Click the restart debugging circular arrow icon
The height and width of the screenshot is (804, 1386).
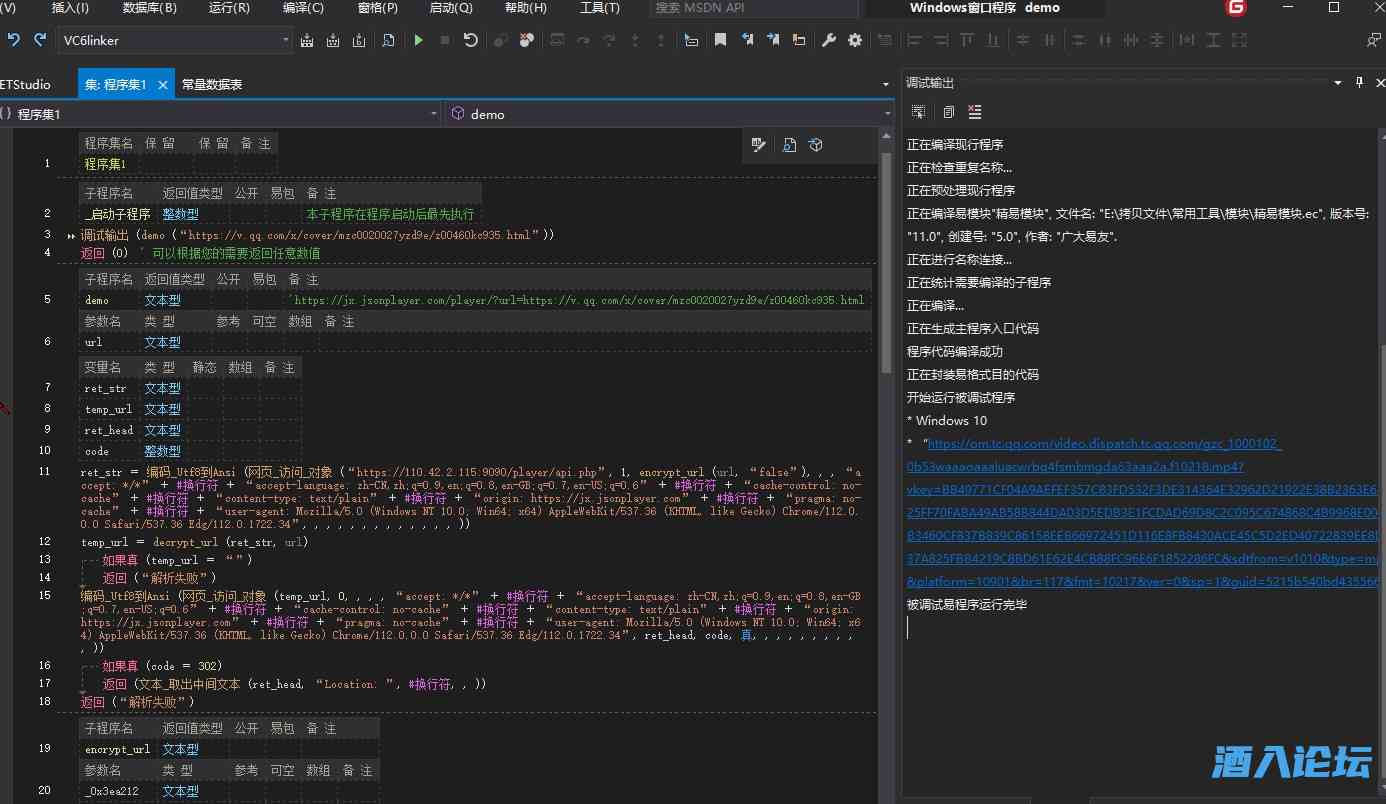tap(471, 40)
